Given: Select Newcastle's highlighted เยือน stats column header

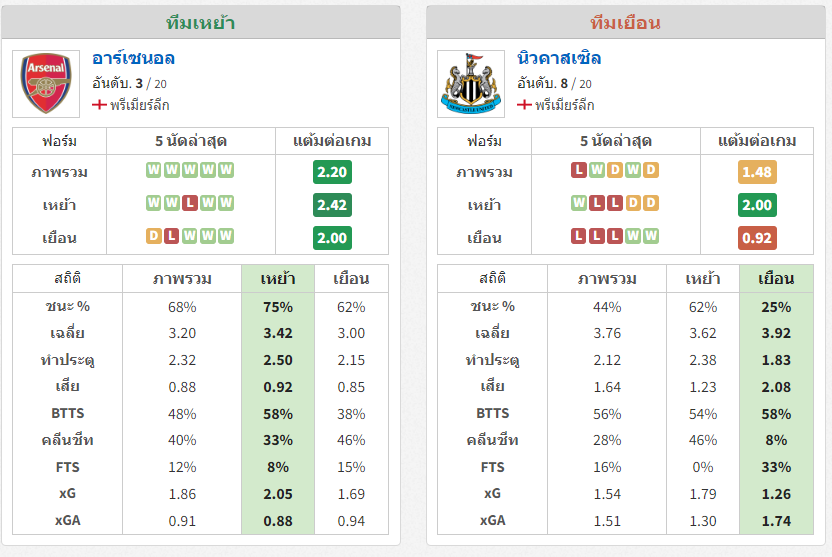Looking at the screenshot, I should [776, 278].
